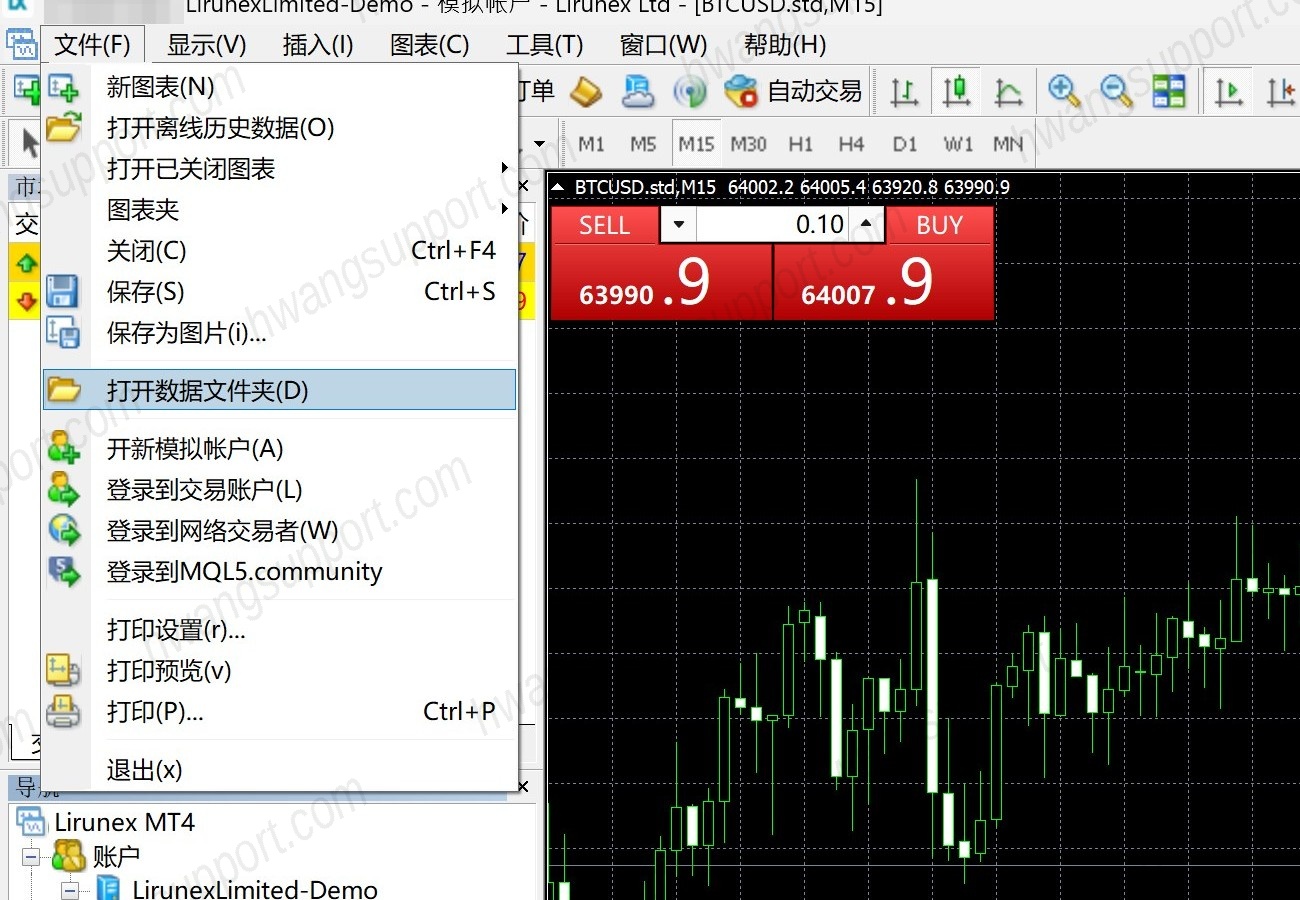Click the red BUY button
Image resolution: width=1300 pixels, height=900 pixels.
pyautogui.click(x=940, y=225)
